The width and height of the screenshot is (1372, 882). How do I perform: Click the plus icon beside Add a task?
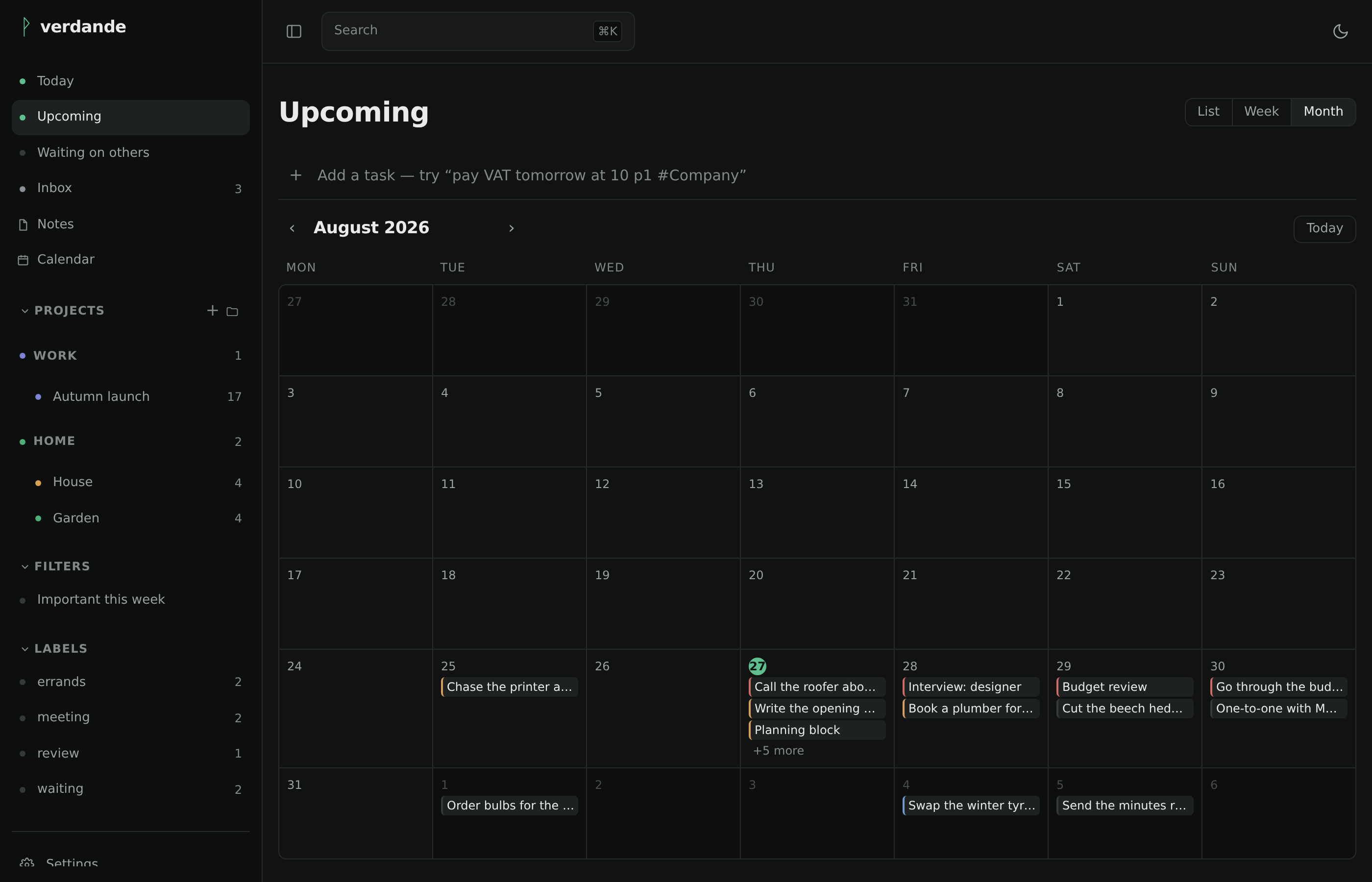pos(296,175)
